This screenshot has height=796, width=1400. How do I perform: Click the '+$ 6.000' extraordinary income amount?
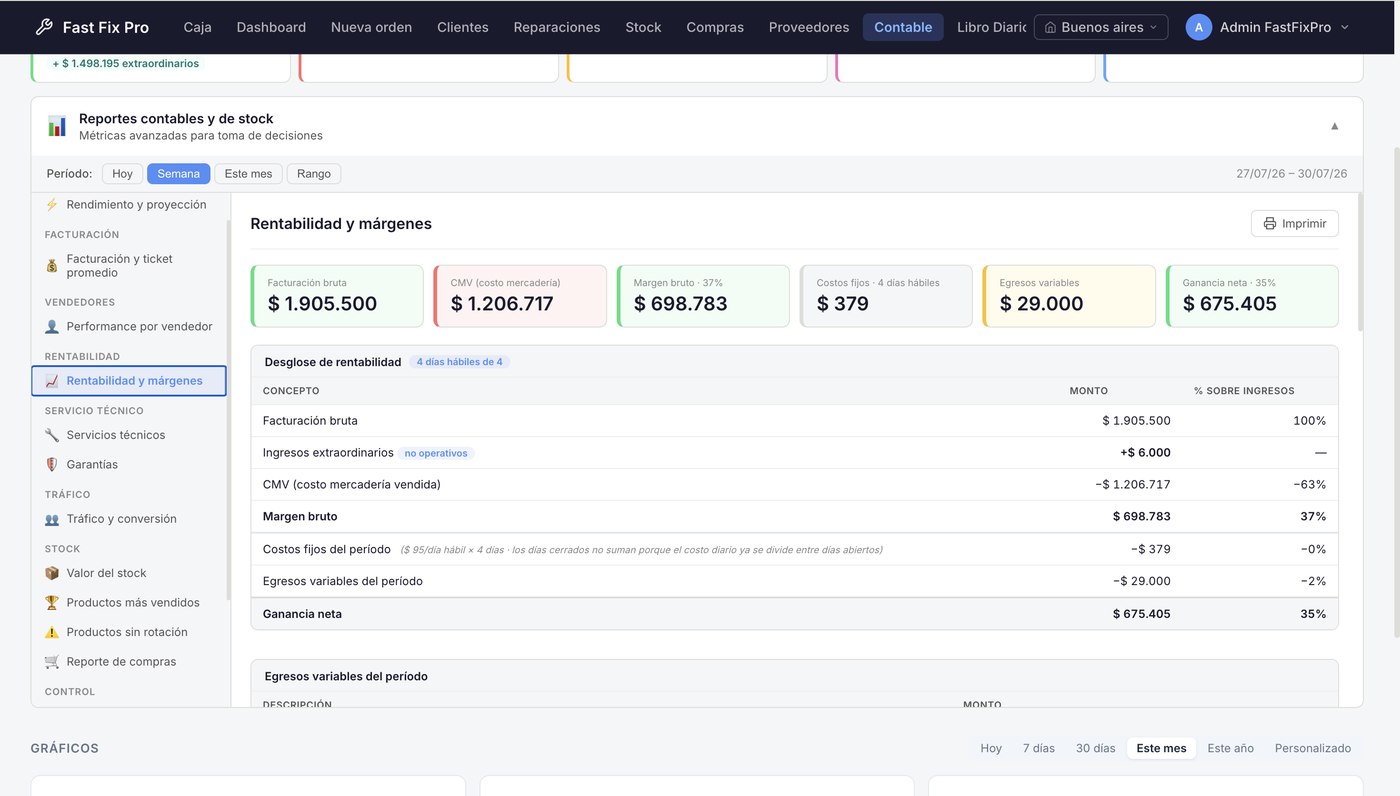[x=1145, y=453]
